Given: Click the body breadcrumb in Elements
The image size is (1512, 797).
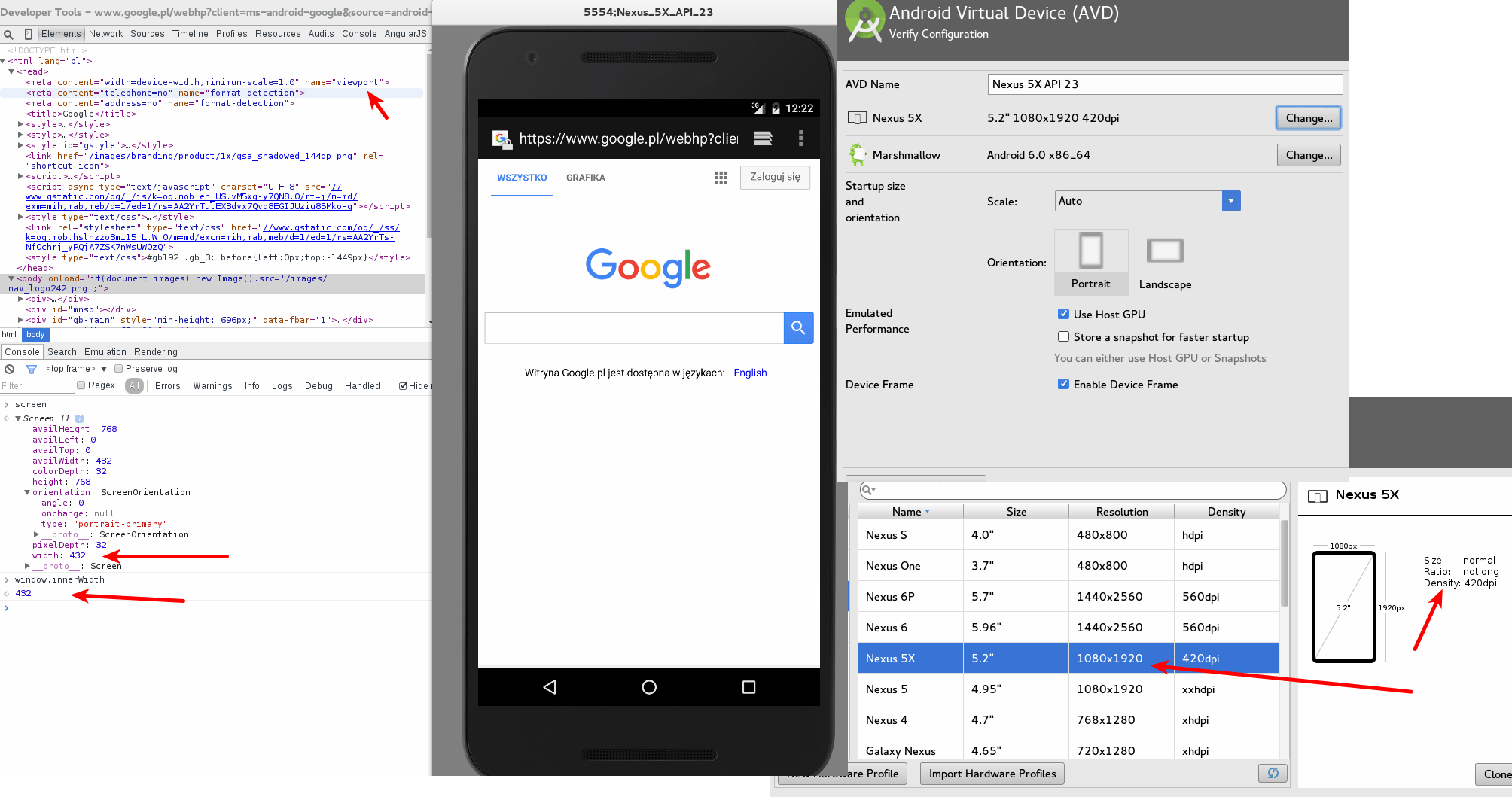Looking at the screenshot, I should (x=35, y=335).
